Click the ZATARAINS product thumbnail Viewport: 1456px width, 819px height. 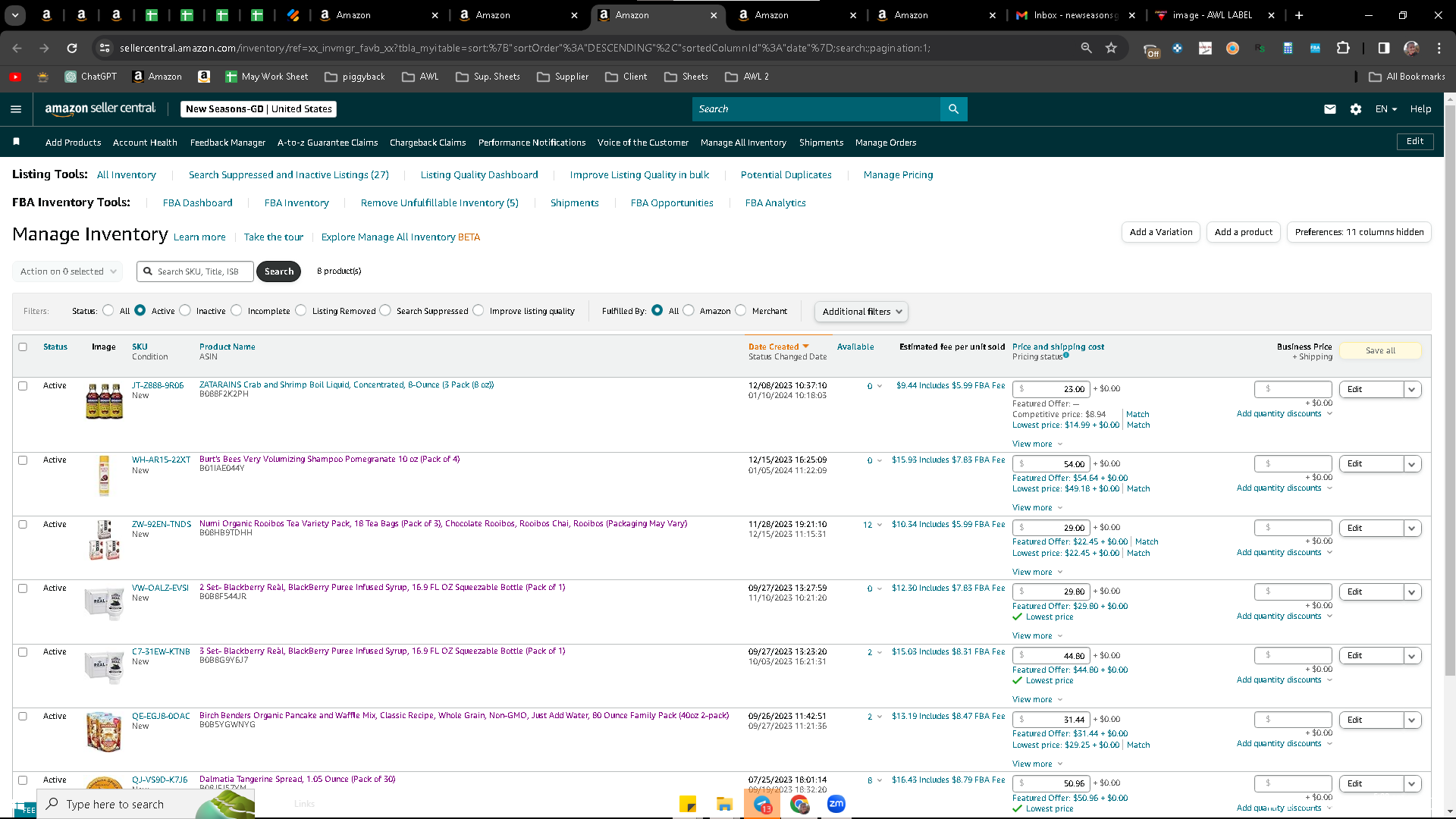tap(104, 401)
